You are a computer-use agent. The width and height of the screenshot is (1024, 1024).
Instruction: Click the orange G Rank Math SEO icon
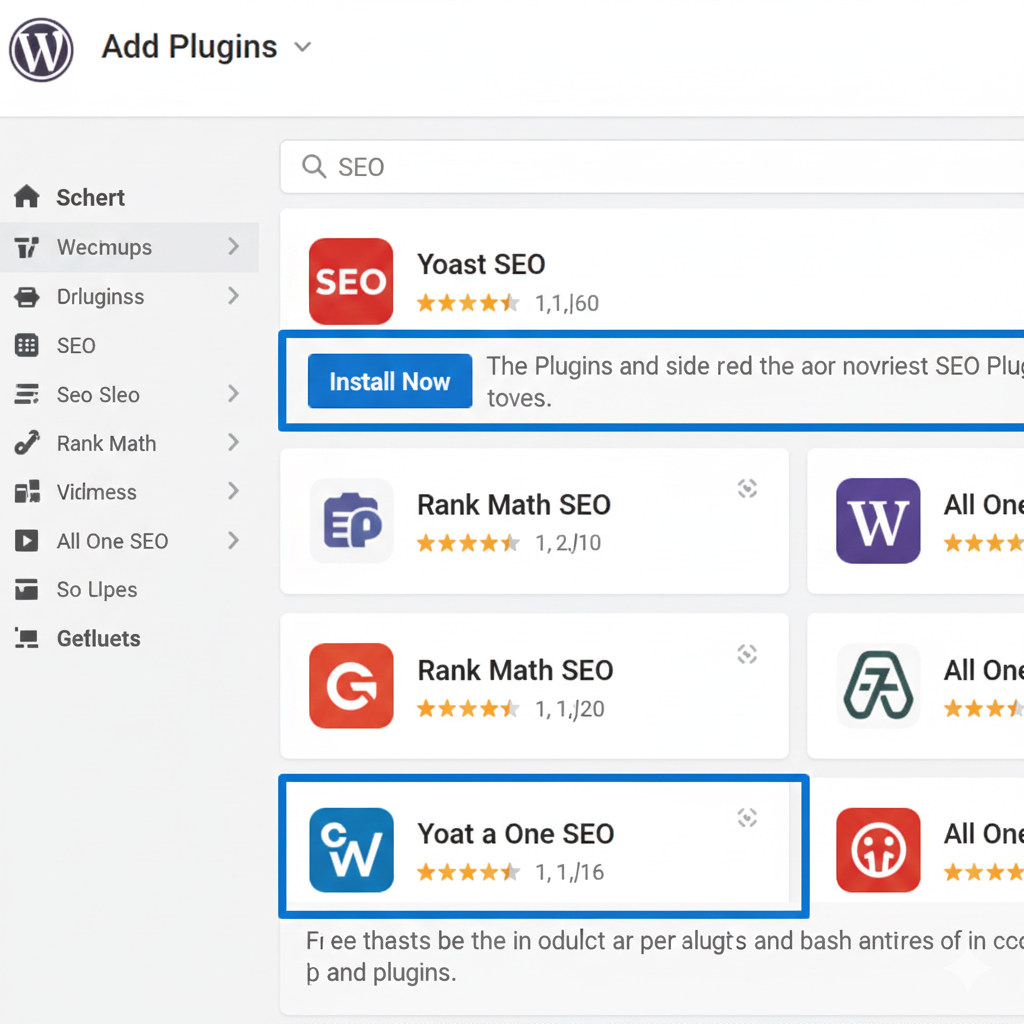(351, 686)
